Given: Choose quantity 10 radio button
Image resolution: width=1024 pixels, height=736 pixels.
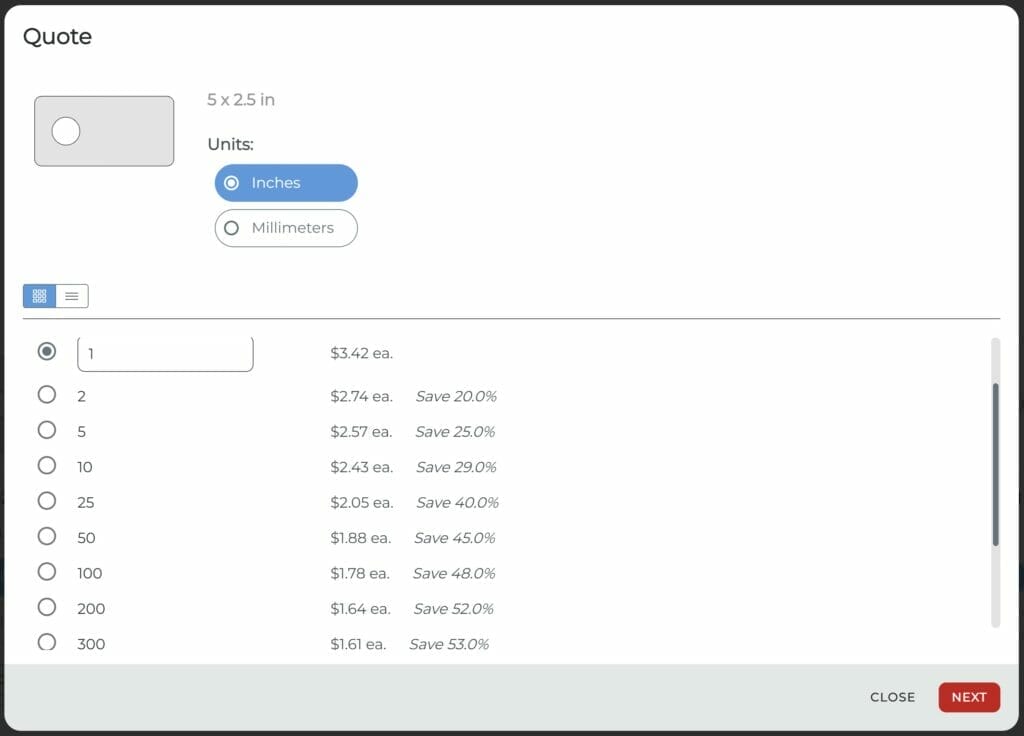Looking at the screenshot, I should pyautogui.click(x=47, y=466).
